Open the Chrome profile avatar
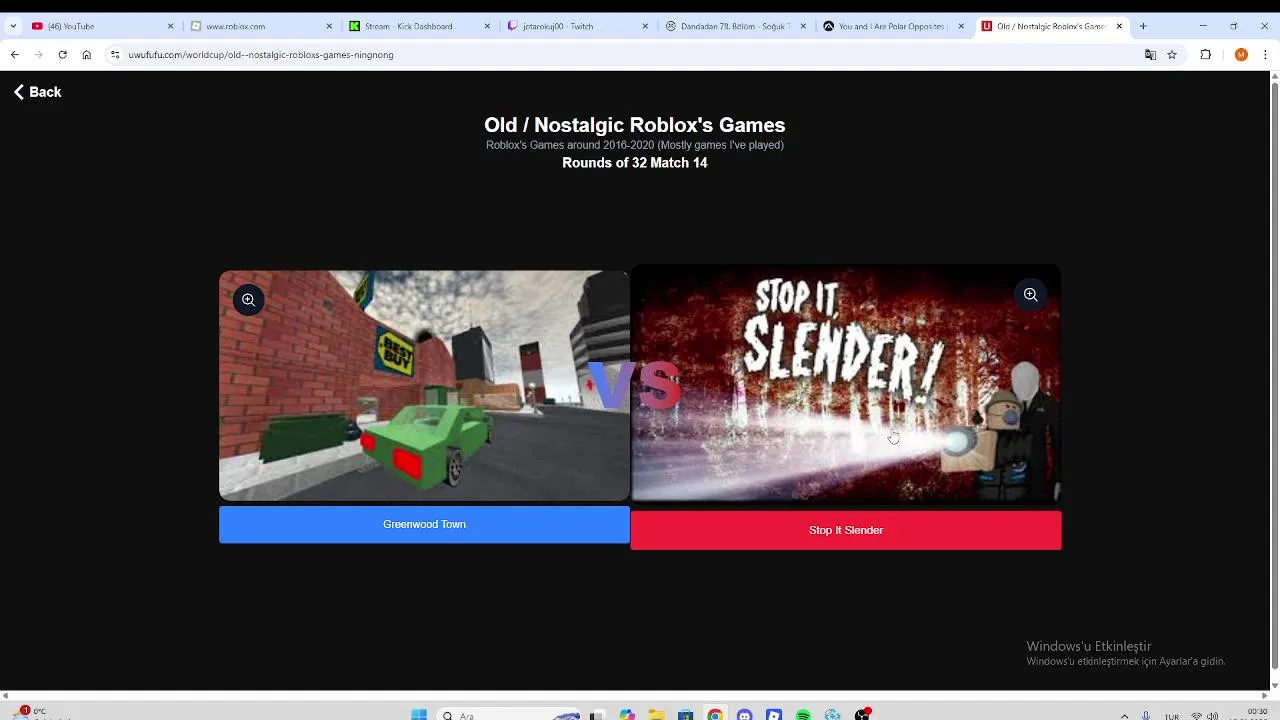The image size is (1280, 720). coord(1241,55)
